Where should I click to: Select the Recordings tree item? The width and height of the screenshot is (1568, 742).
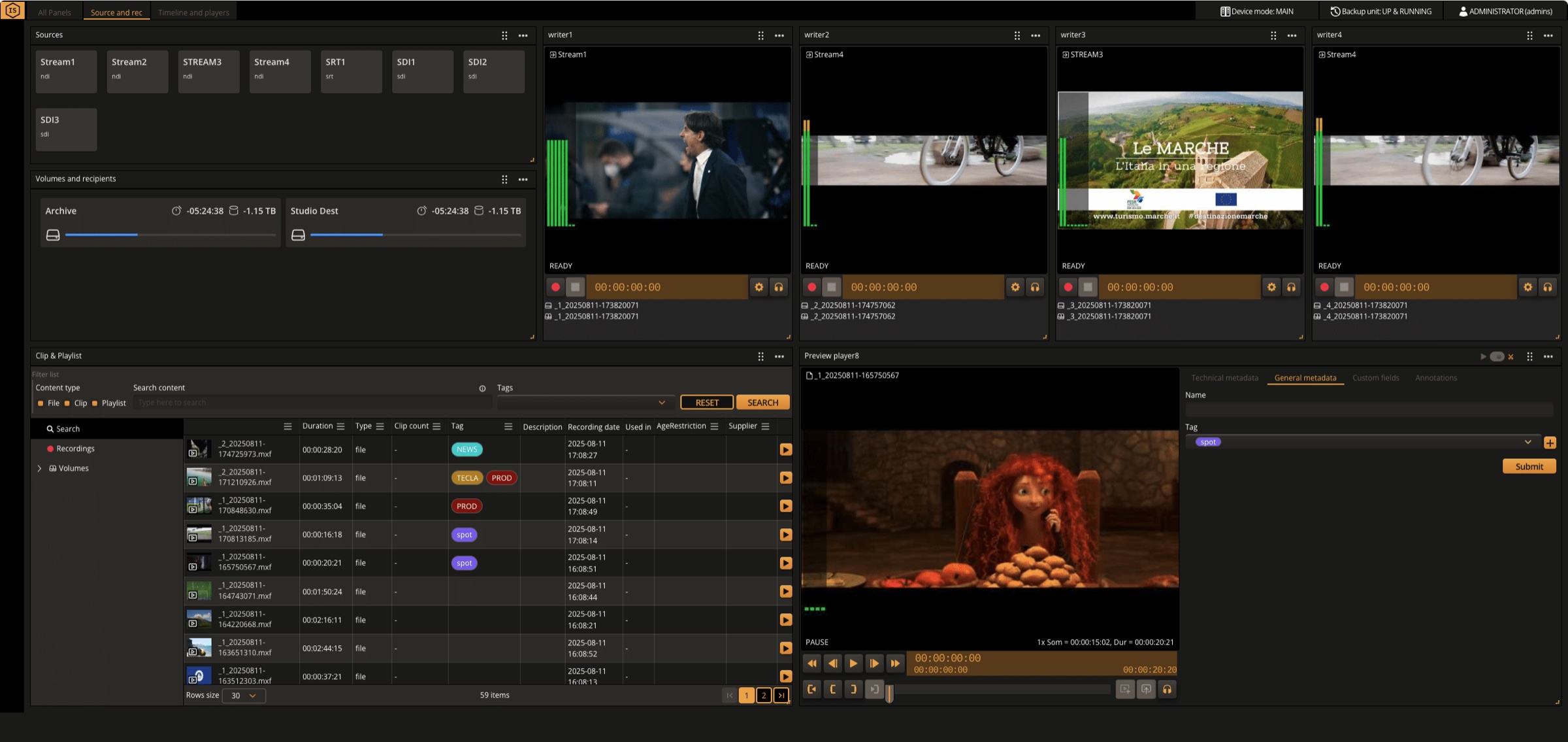[x=71, y=448]
